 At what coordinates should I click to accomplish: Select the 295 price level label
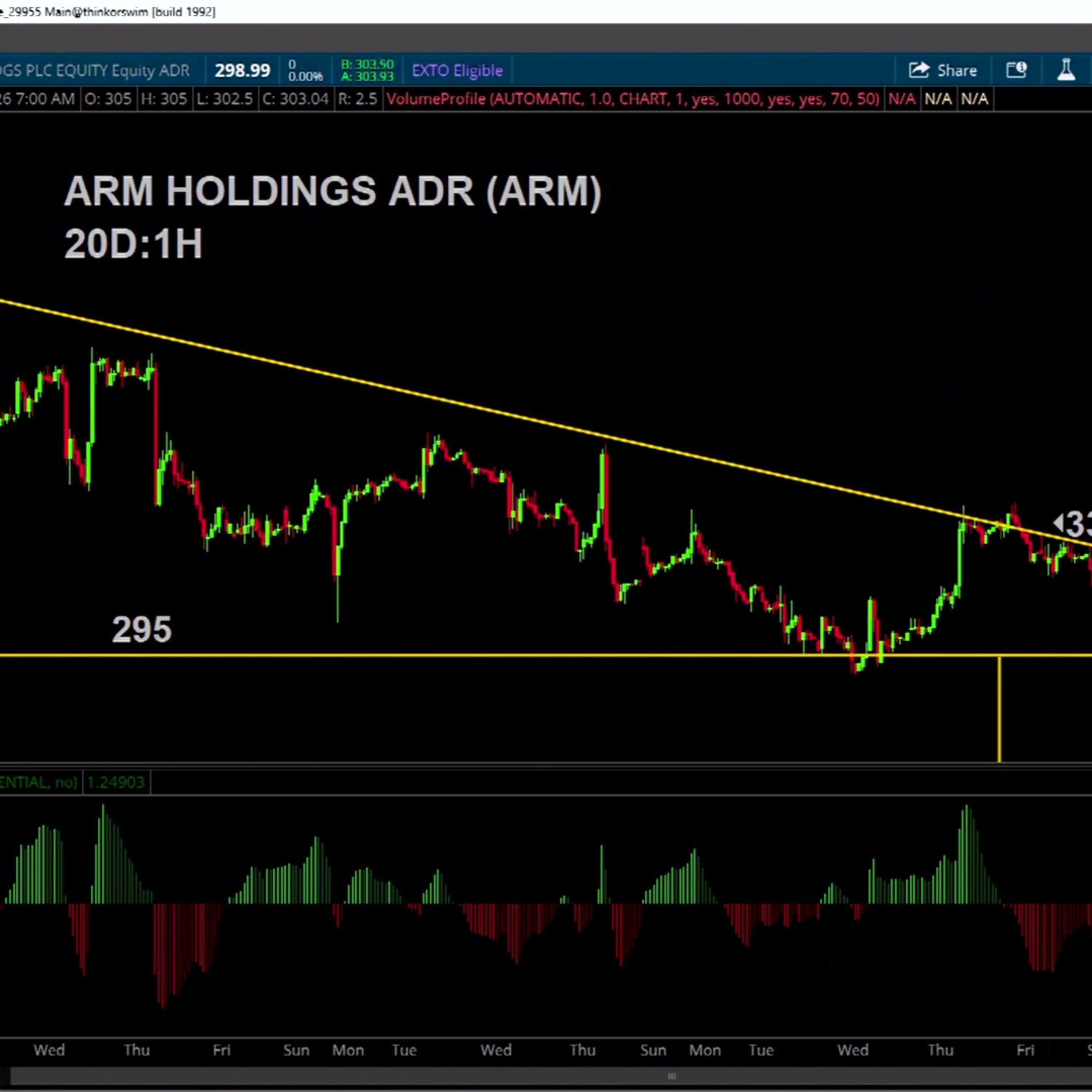pos(142,629)
